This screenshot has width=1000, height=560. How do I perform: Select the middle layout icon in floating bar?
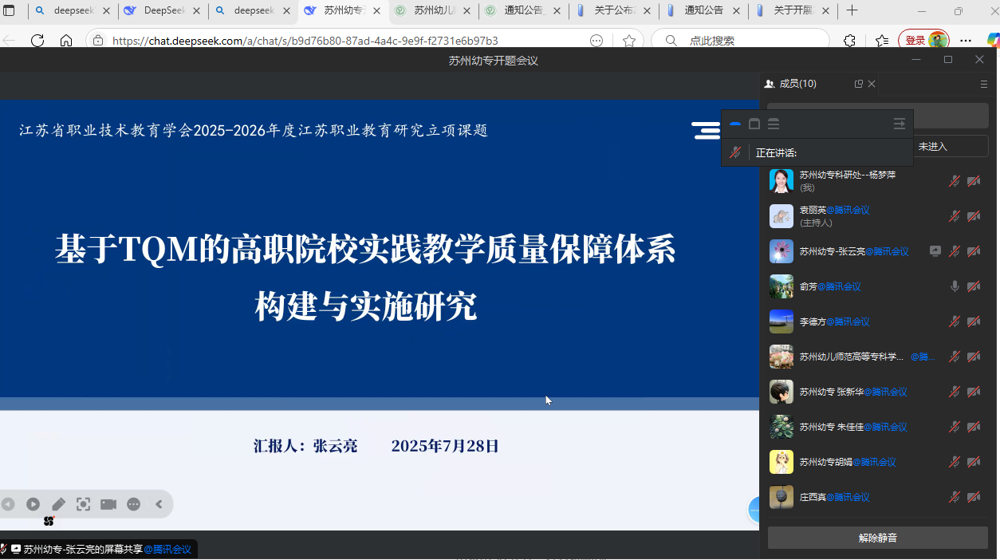(x=755, y=124)
